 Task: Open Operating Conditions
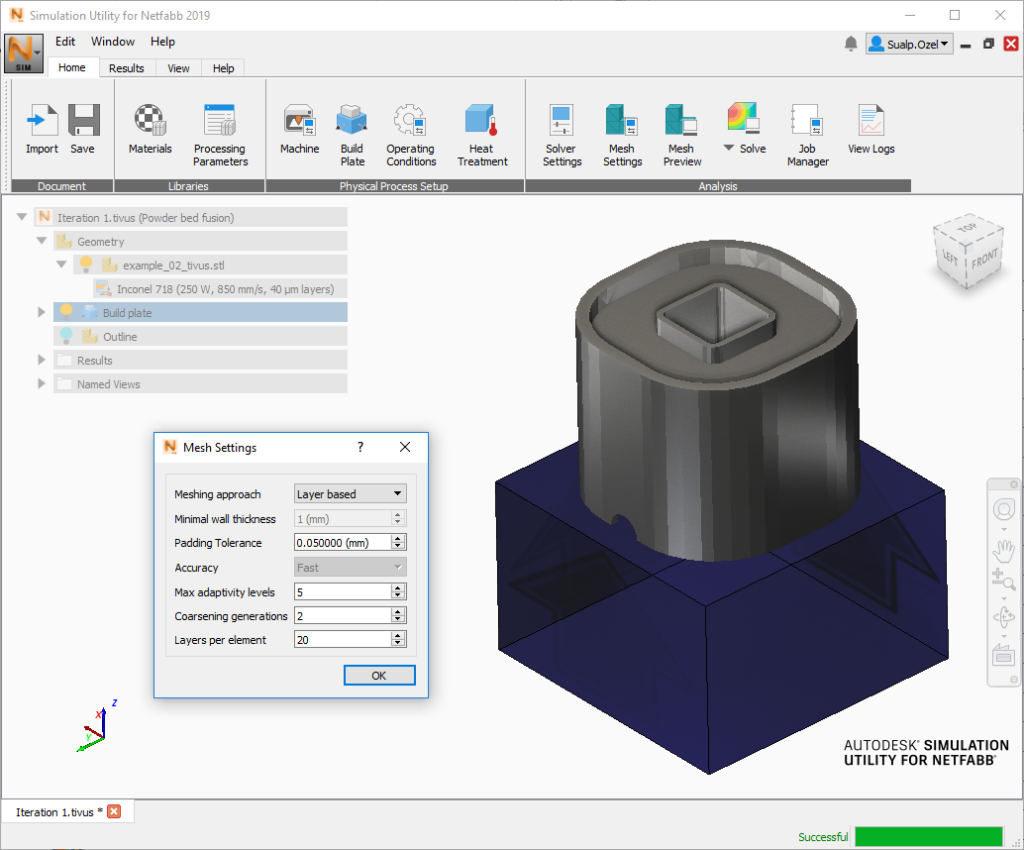pyautogui.click(x=411, y=136)
